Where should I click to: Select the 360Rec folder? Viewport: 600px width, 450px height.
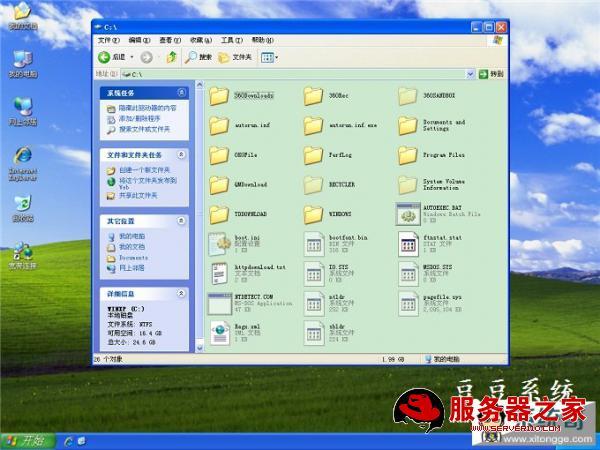[326, 96]
